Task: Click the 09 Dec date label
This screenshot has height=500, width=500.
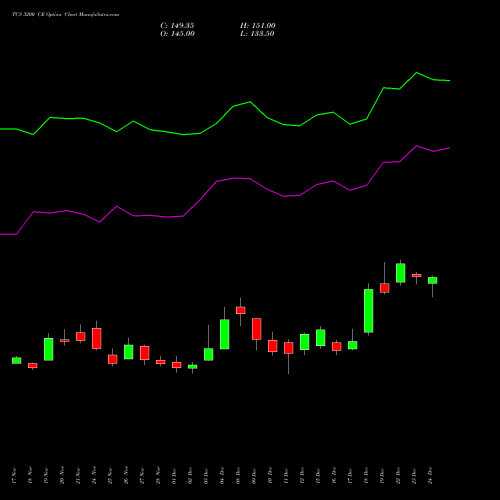Action: (x=254, y=476)
